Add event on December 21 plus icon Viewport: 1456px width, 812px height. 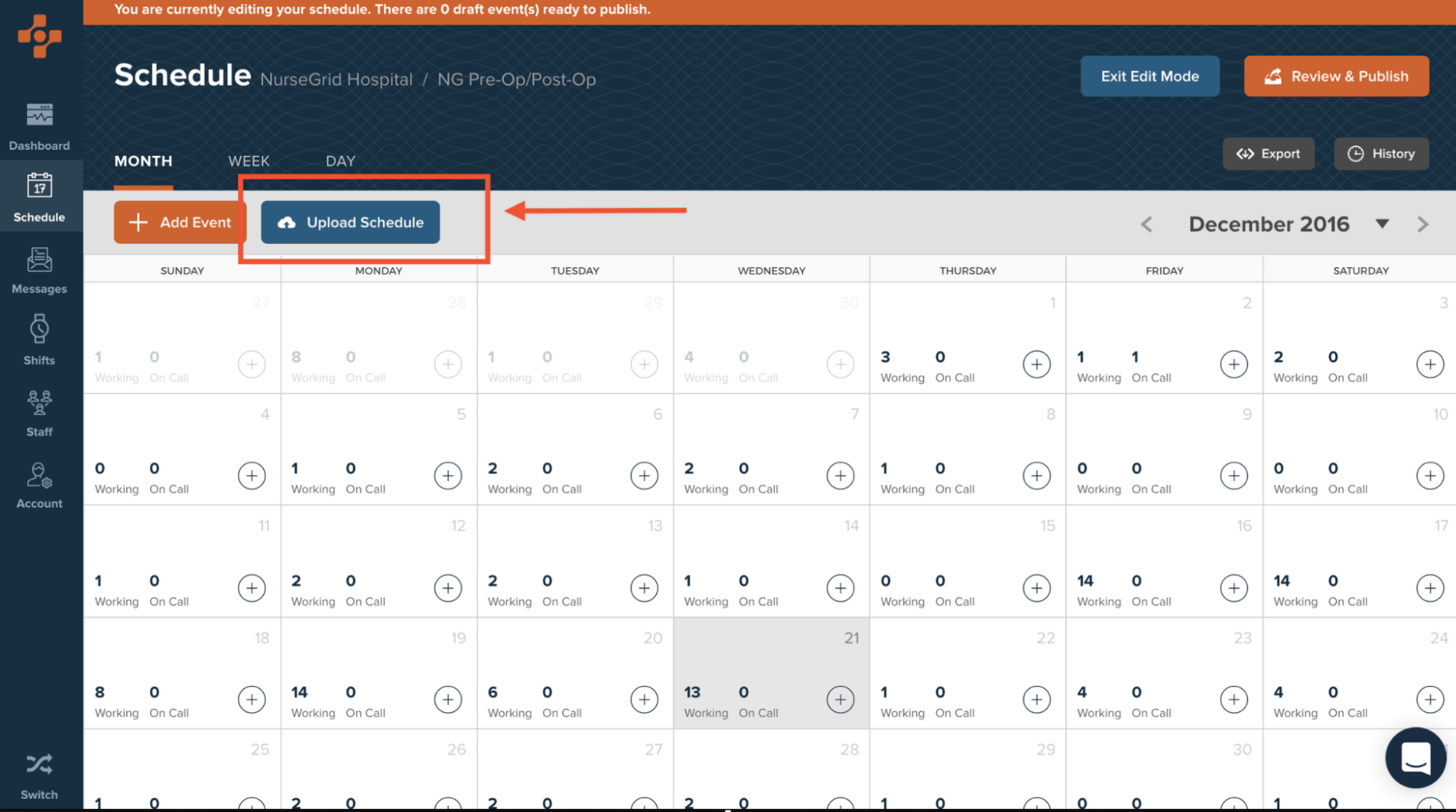pyautogui.click(x=840, y=699)
